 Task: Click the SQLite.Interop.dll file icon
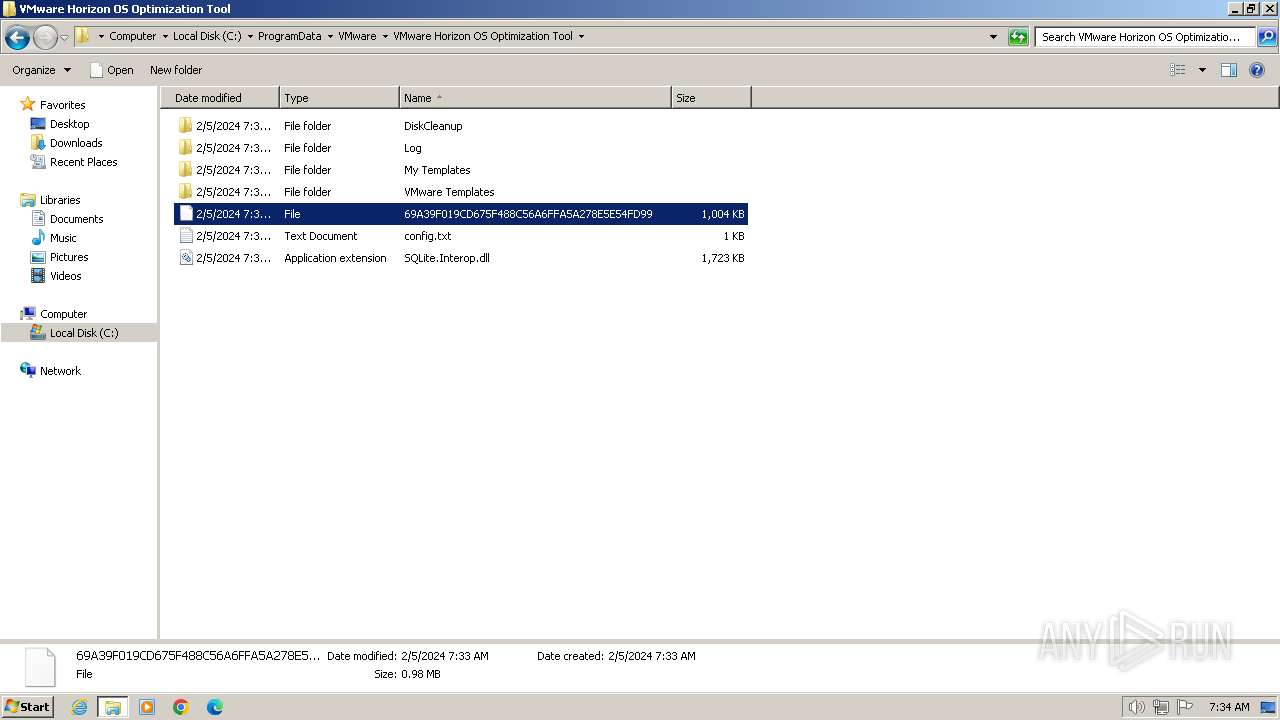click(185, 258)
